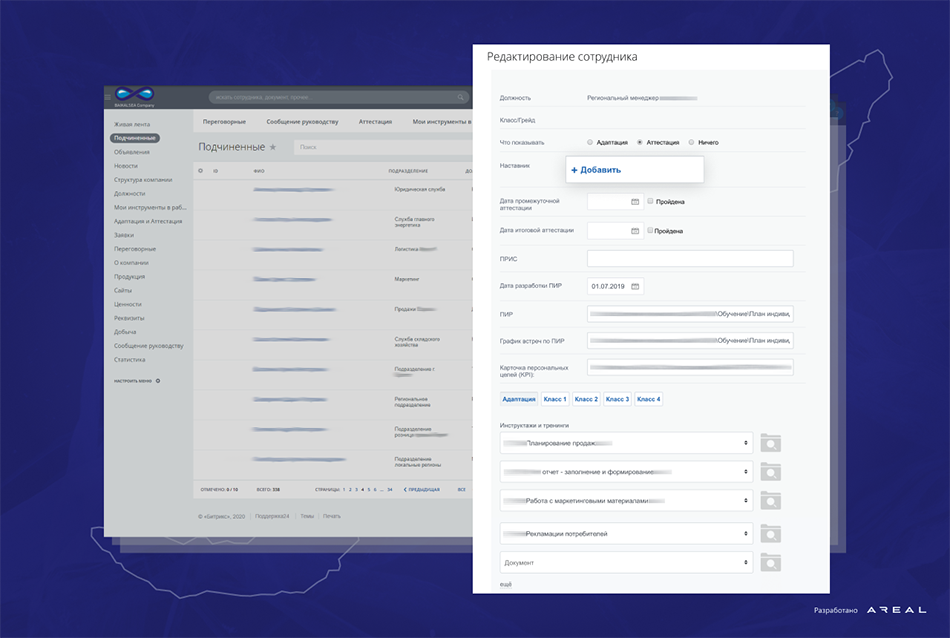The width and height of the screenshot is (950, 638).
Task: Open Мои инструменты in top navigation bar
Action: [x=442, y=122]
